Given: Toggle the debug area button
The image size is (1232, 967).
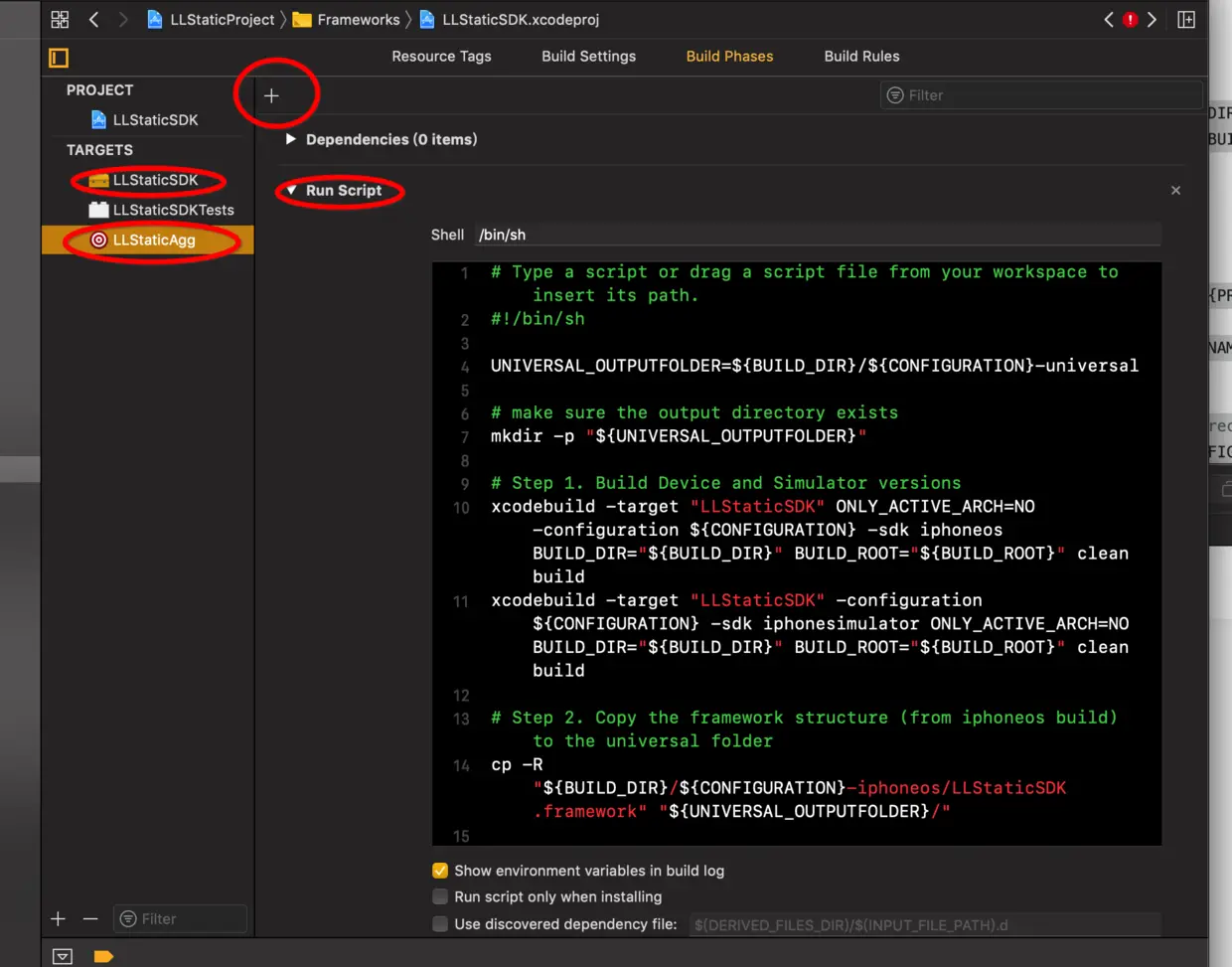Looking at the screenshot, I should point(63,956).
